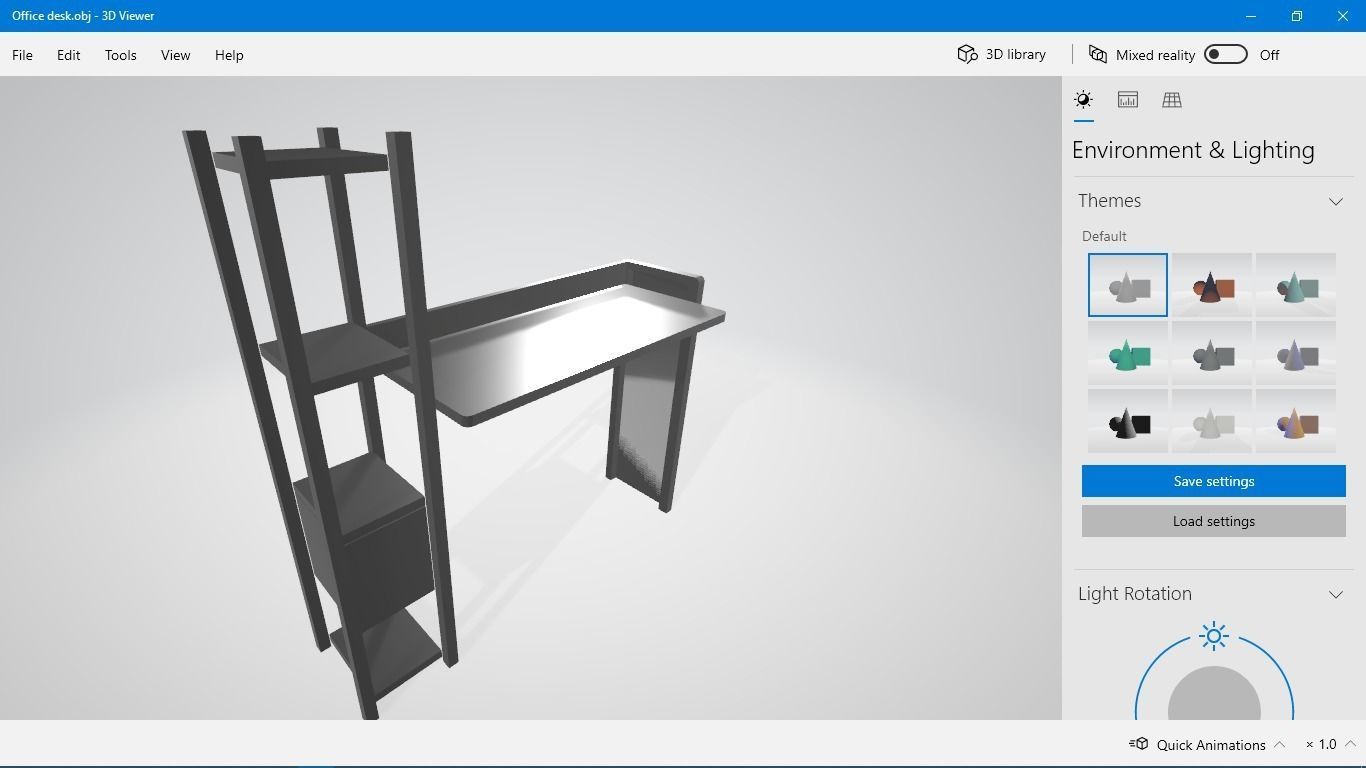Open the Tools menu
This screenshot has height=768, width=1366.
click(120, 55)
